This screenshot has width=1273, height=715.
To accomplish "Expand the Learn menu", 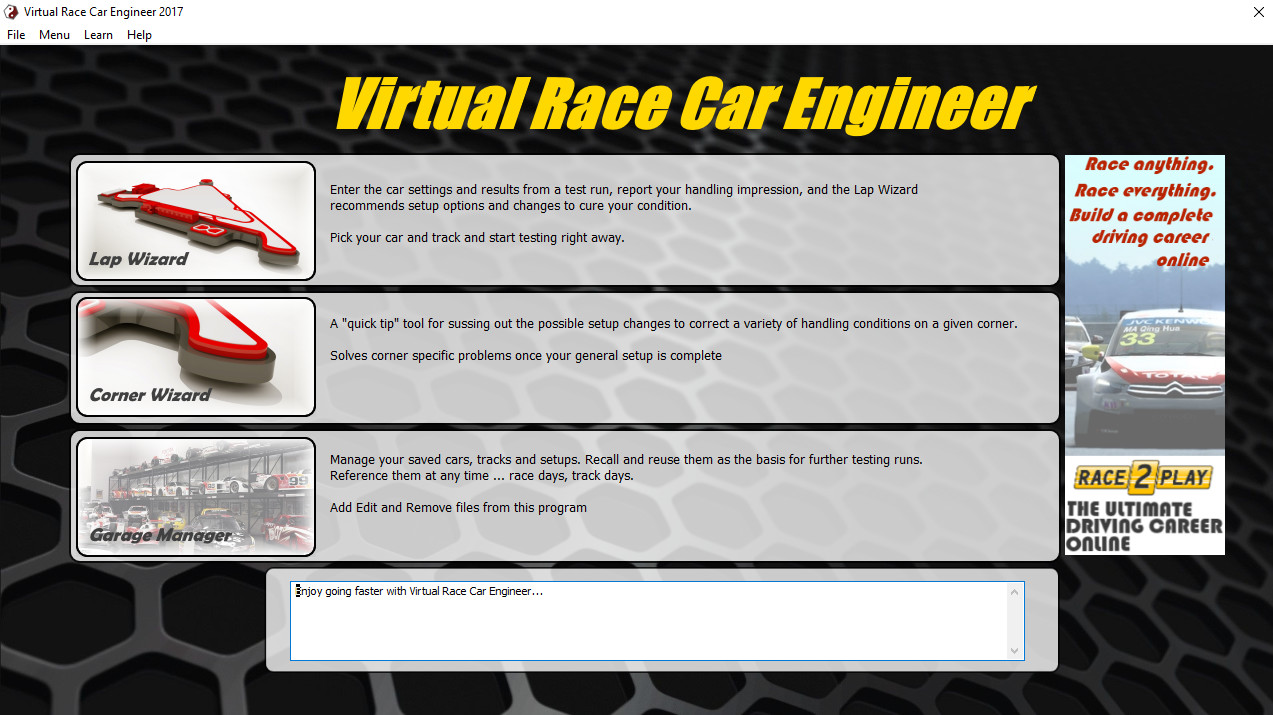I will click(98, 35).
